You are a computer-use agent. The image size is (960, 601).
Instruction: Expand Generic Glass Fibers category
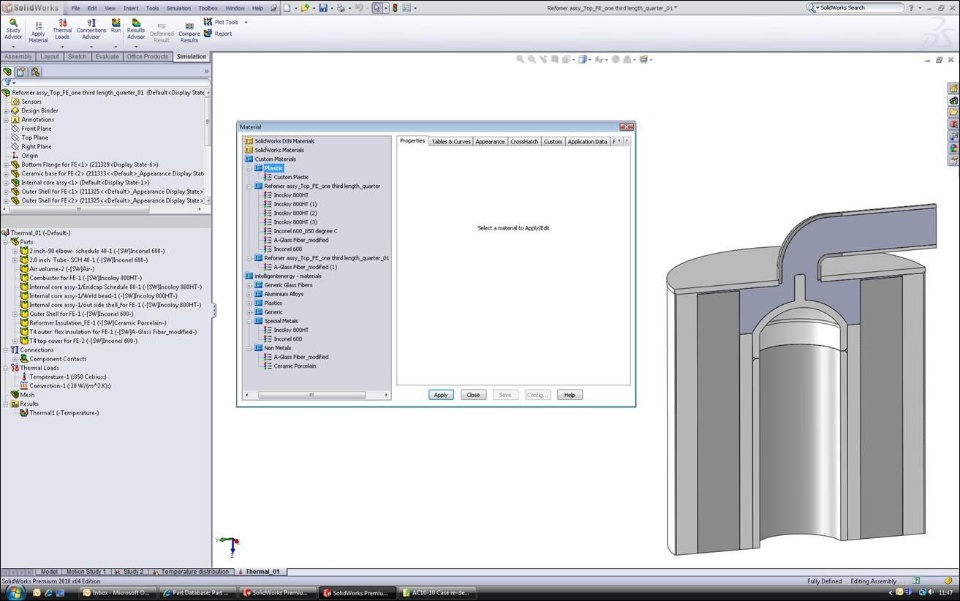tap(249, 285)
